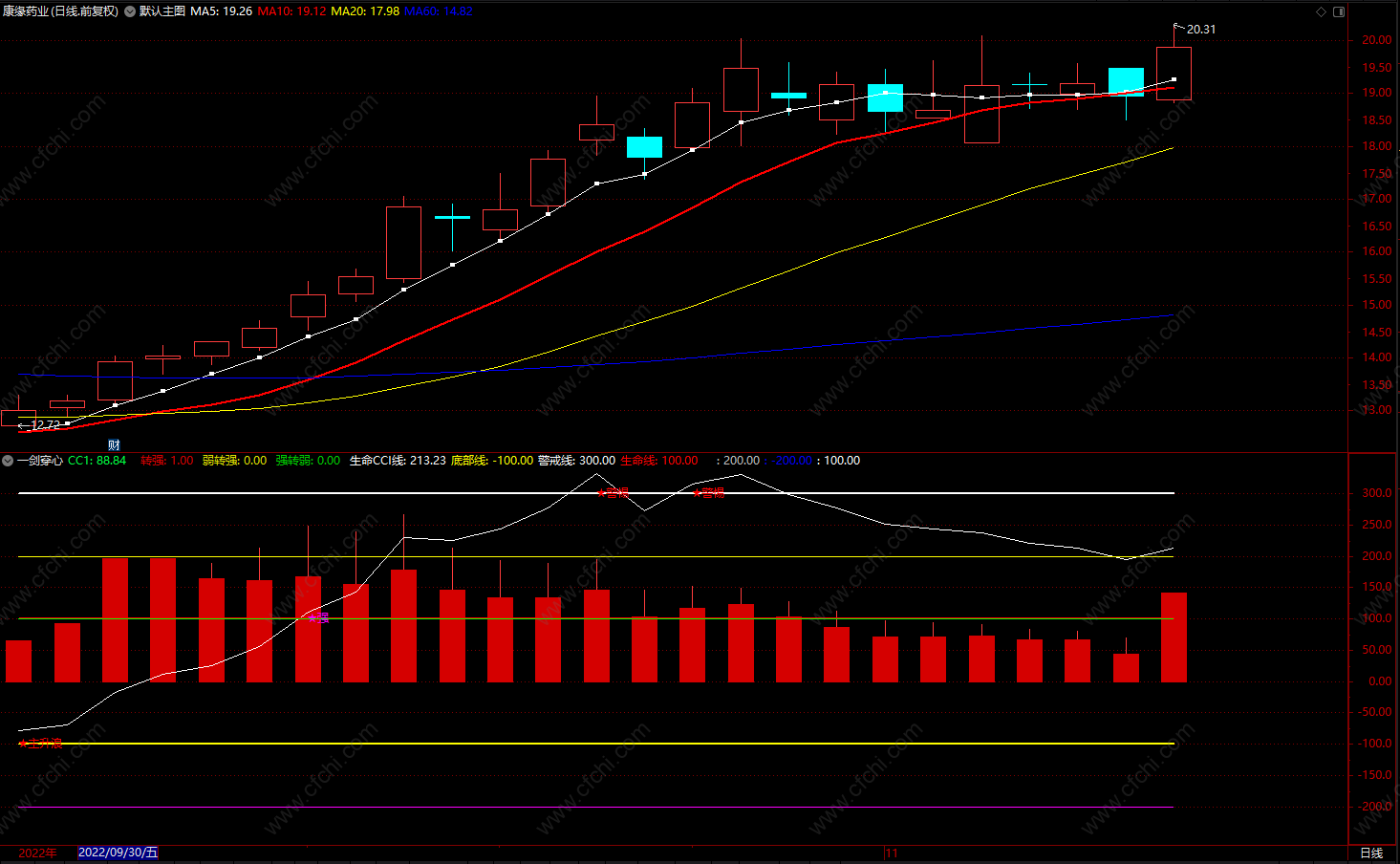Click the 一剑穿心 indicator name
The width and height of the screenshot is (1400, 864).
(x=40, y=461)
